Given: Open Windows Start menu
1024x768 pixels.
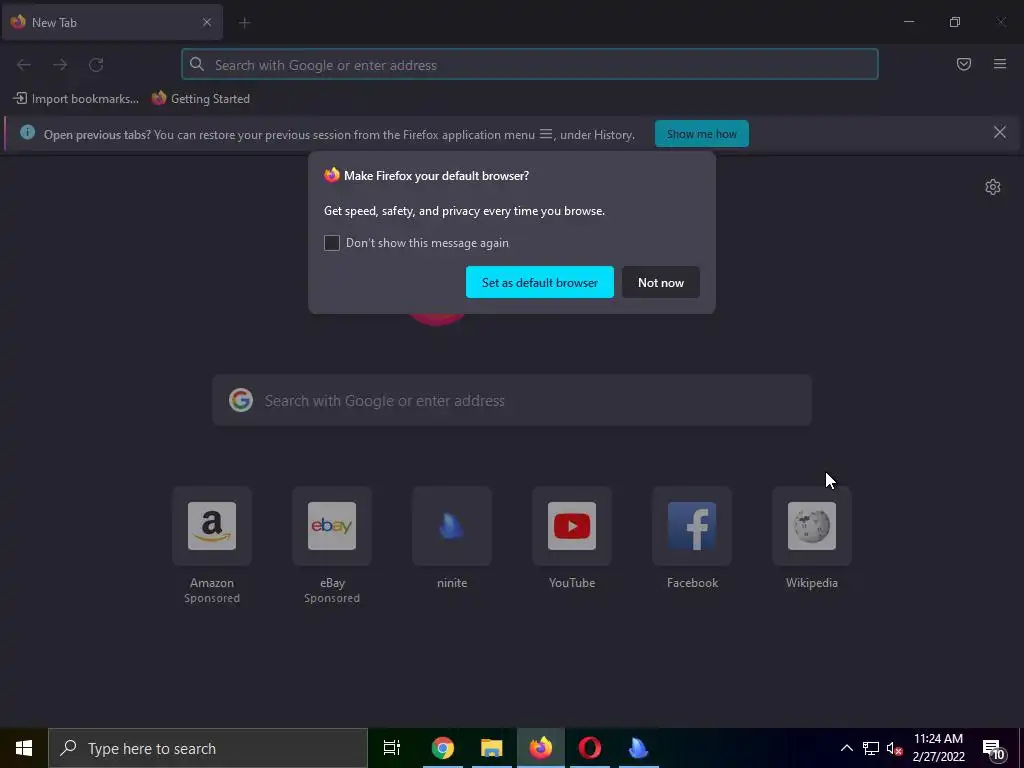Looking at the screenshot, I should pyautogui.click(x=24, y=748).
